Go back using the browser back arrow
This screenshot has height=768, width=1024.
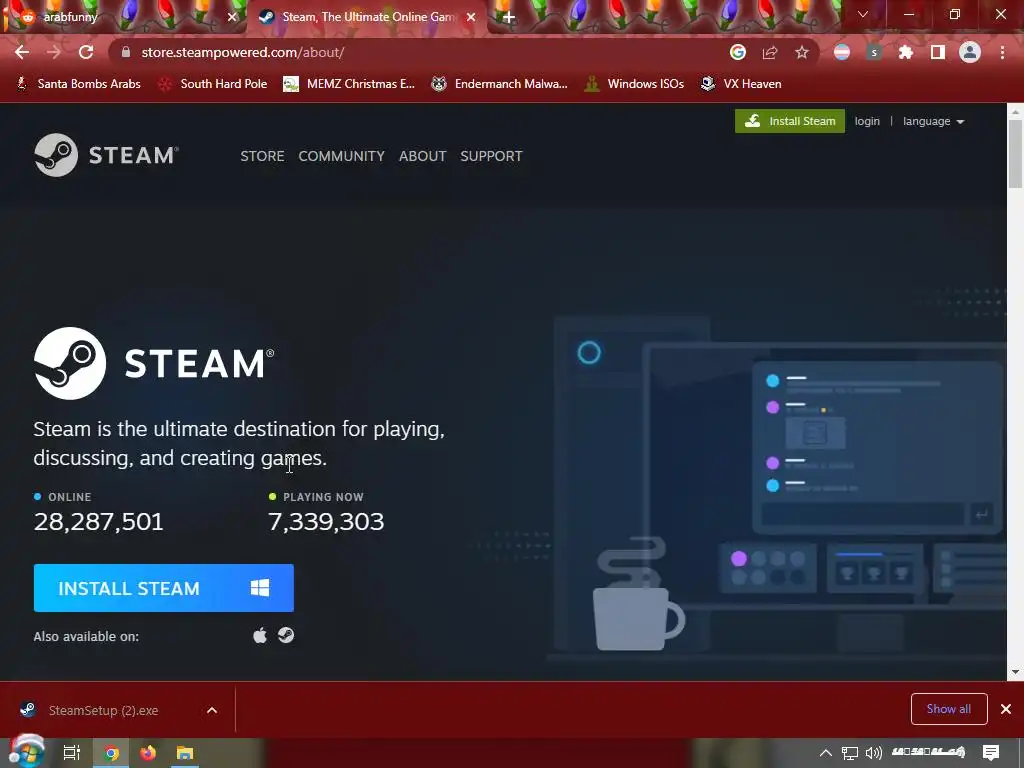point(22,52)
